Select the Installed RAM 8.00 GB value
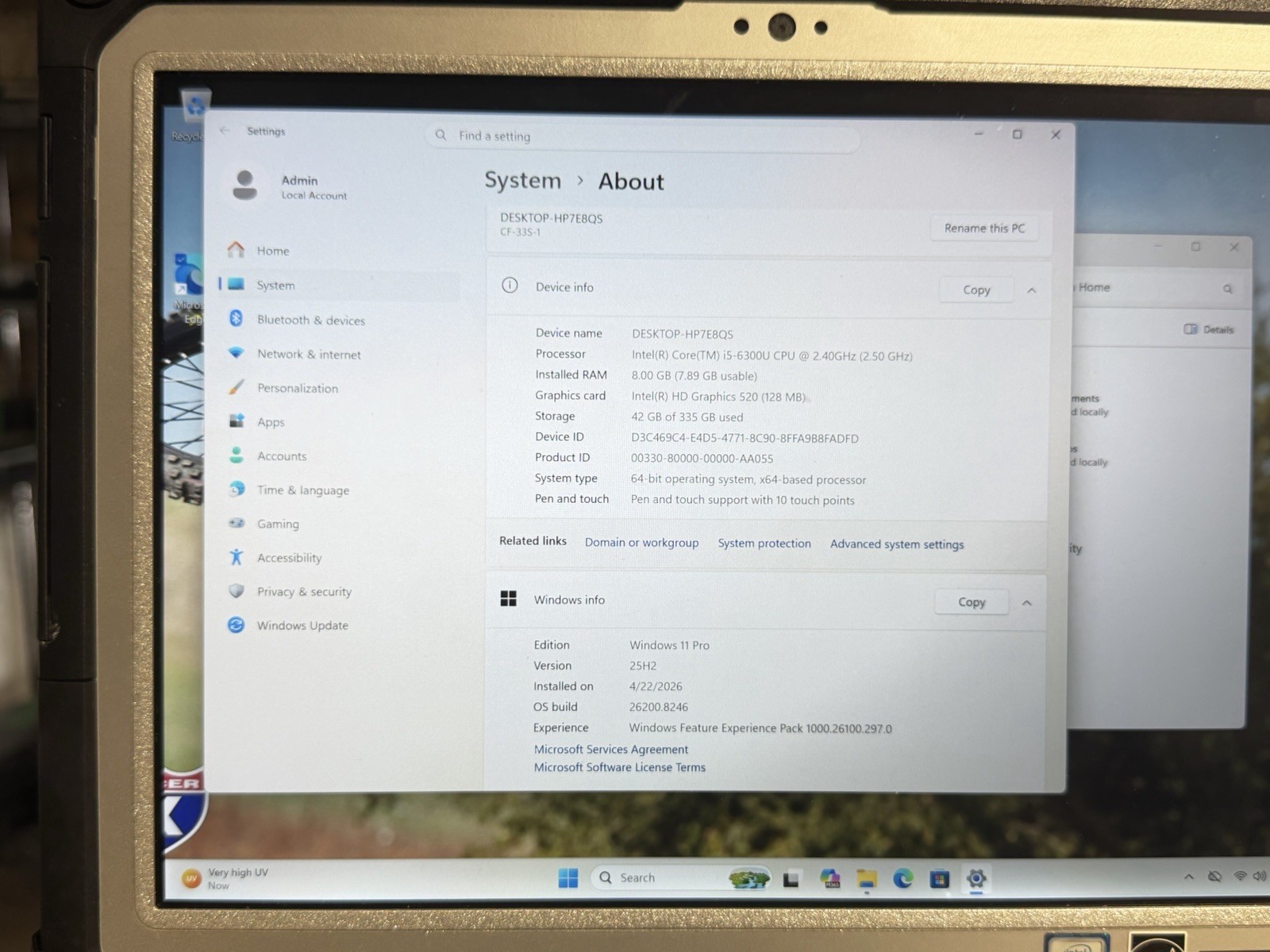Image resolution: width=1270 pixels, height=952 pixels. 694,376
